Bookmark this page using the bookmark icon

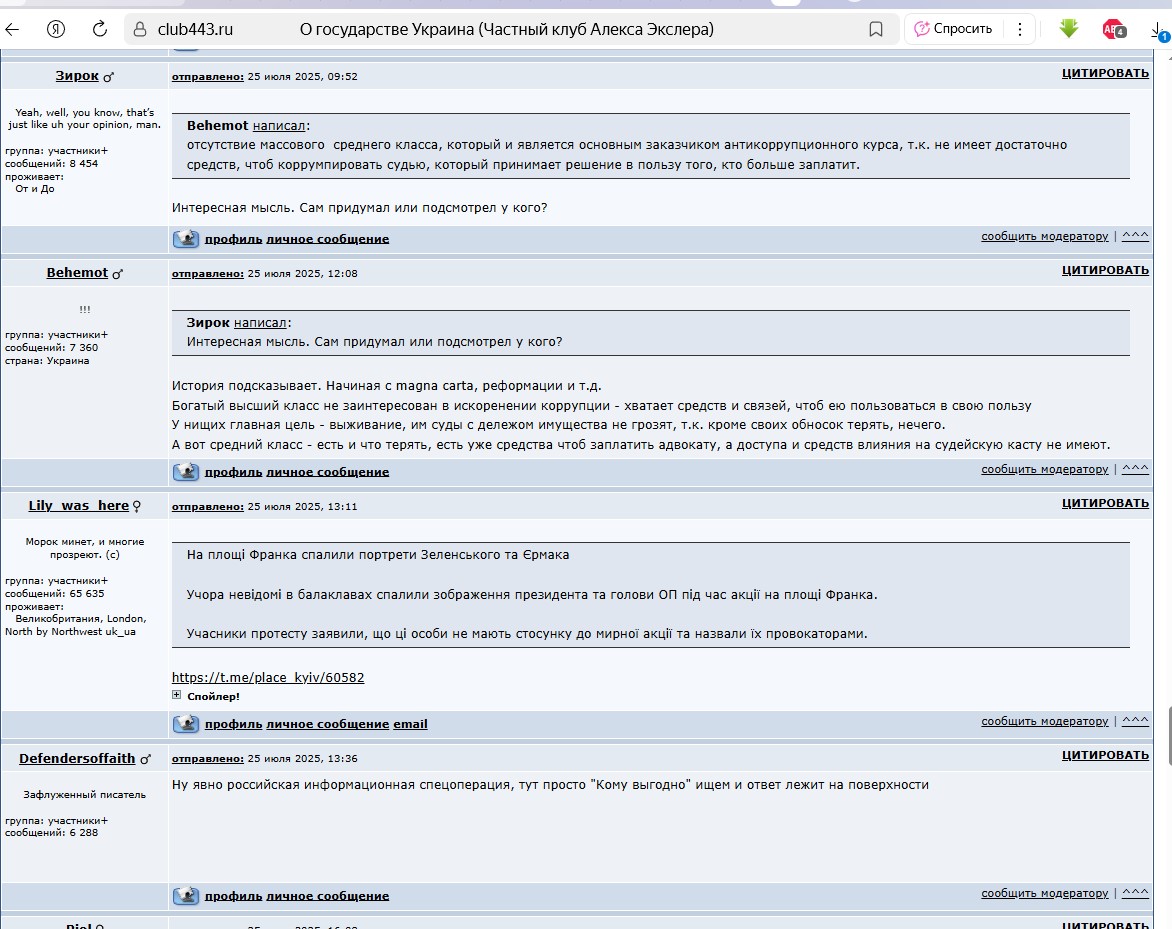coord(876,29)
